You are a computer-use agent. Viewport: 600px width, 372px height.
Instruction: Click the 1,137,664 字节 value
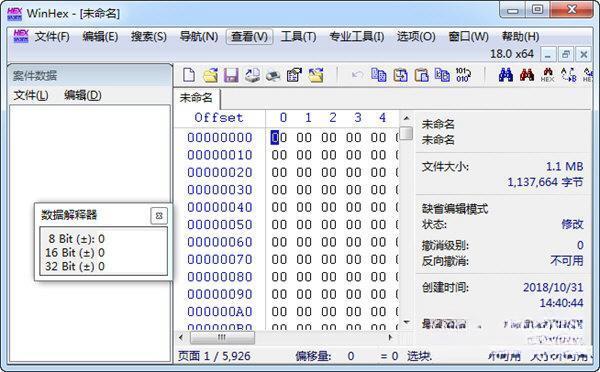545,182
